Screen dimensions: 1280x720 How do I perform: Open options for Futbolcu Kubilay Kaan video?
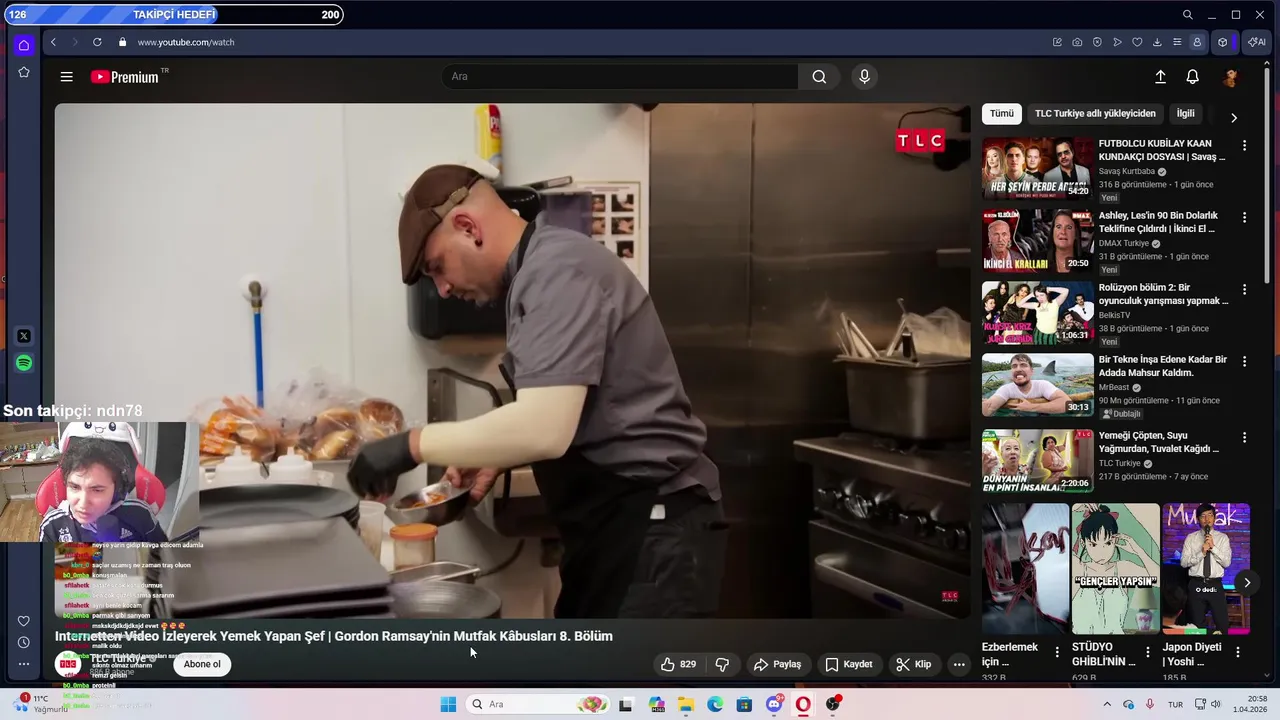1244,146
